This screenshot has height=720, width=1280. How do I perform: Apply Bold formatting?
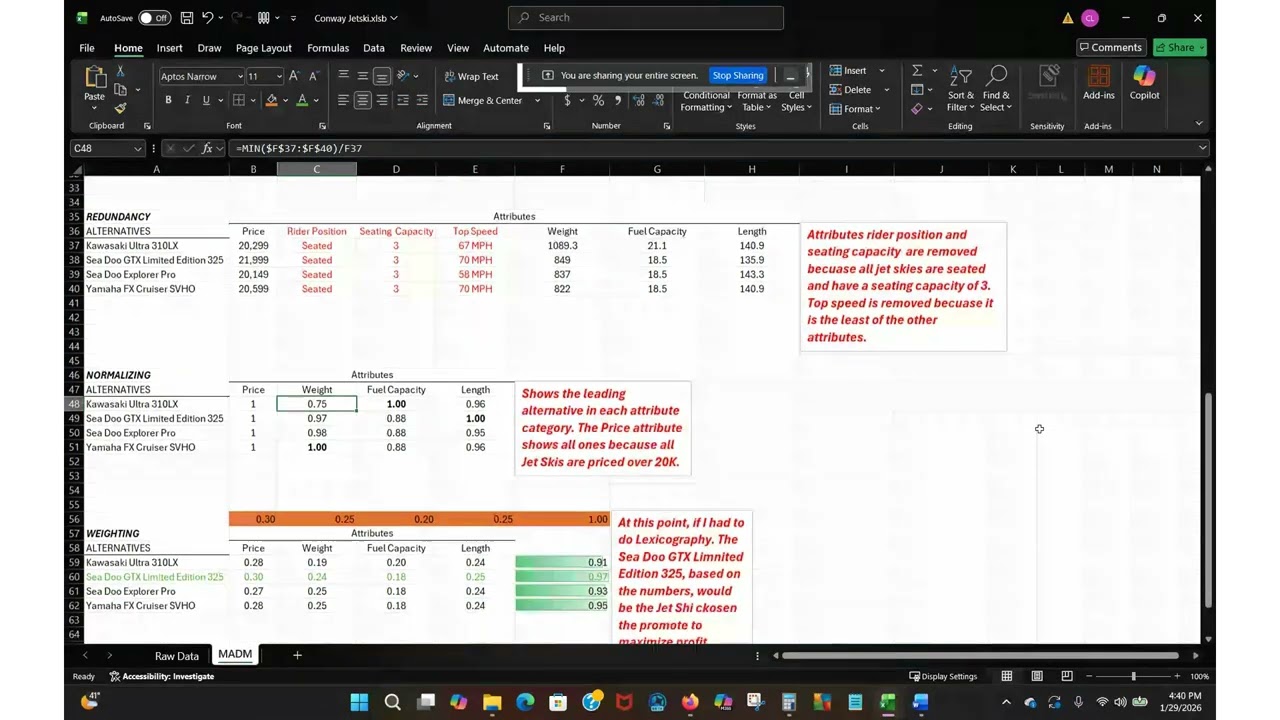168,100
